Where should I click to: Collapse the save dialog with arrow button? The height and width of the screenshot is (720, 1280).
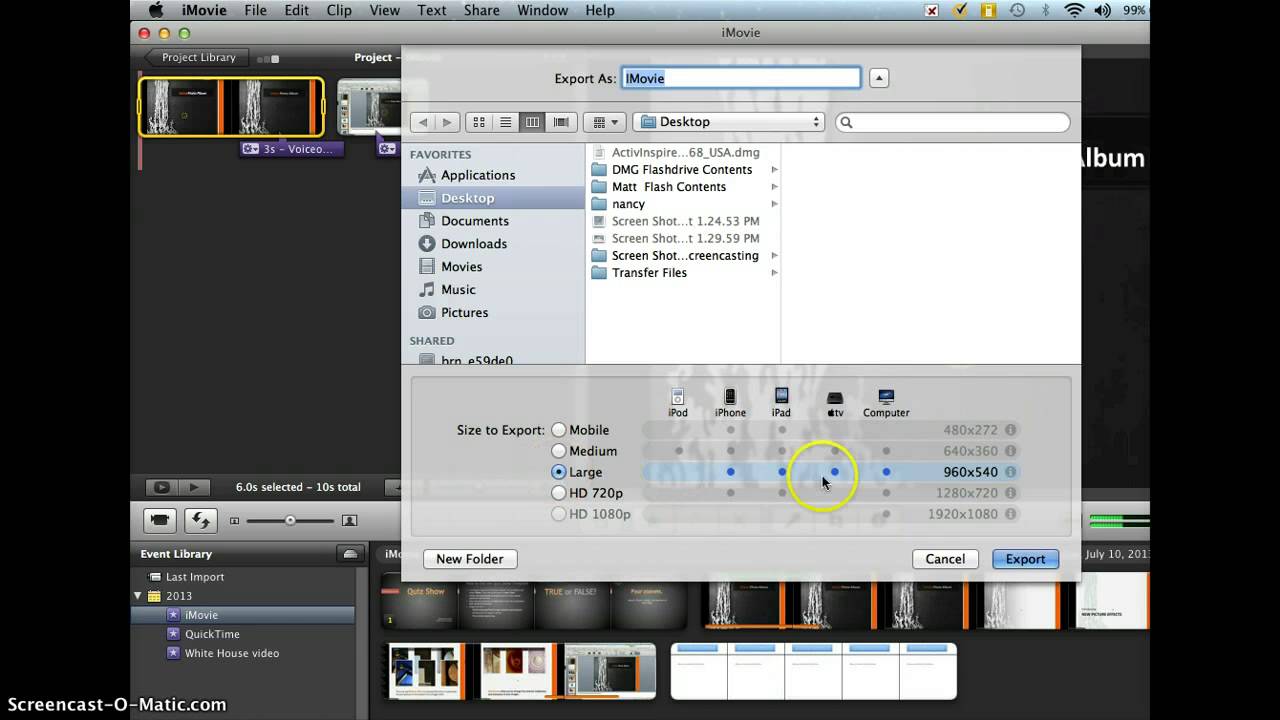[879, 78]
